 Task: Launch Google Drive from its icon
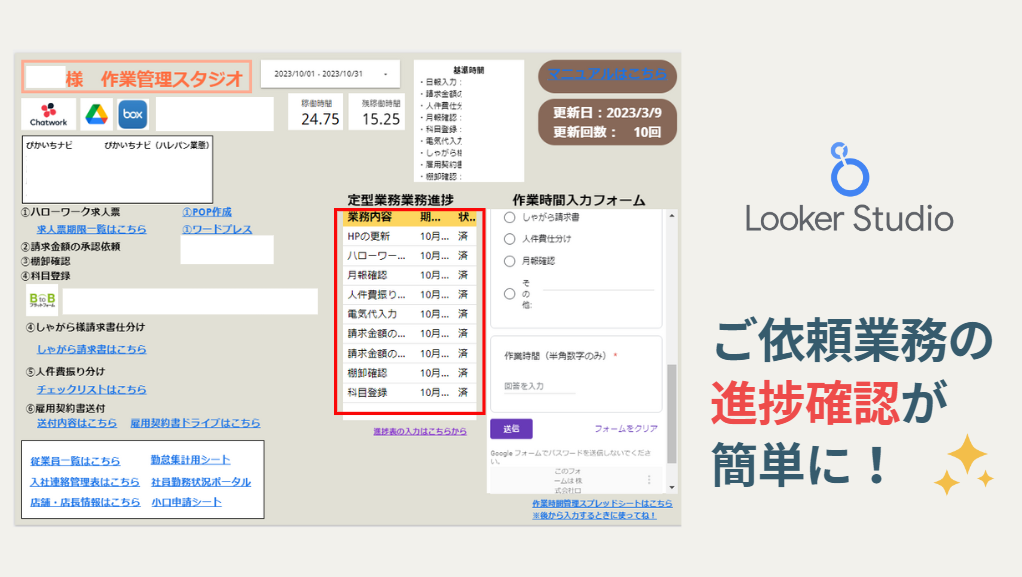pyautogui.click(x=97, y=115)
